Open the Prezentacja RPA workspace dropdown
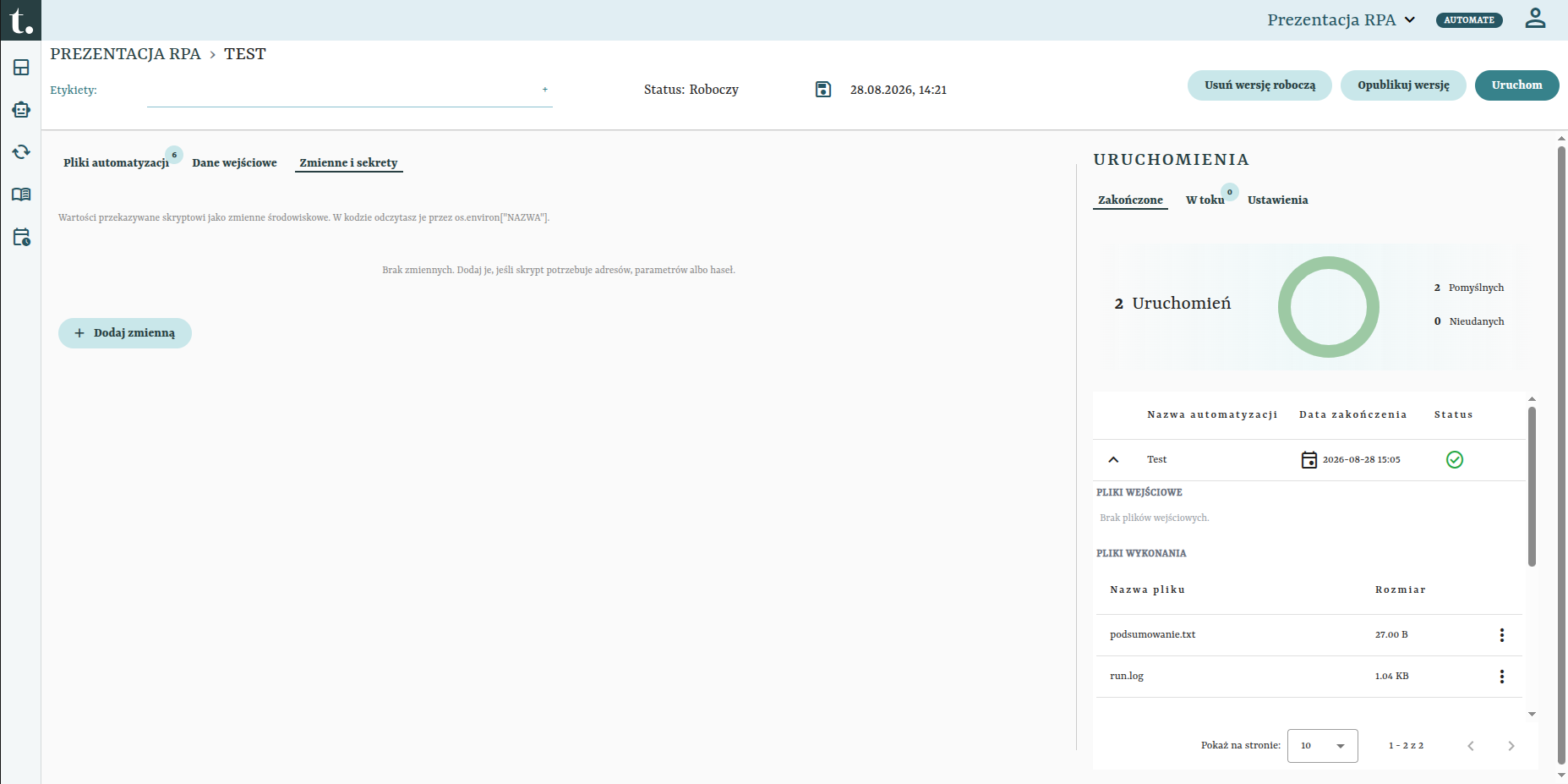This screenshot has width=1568, height=784. tap(1341, 19)
